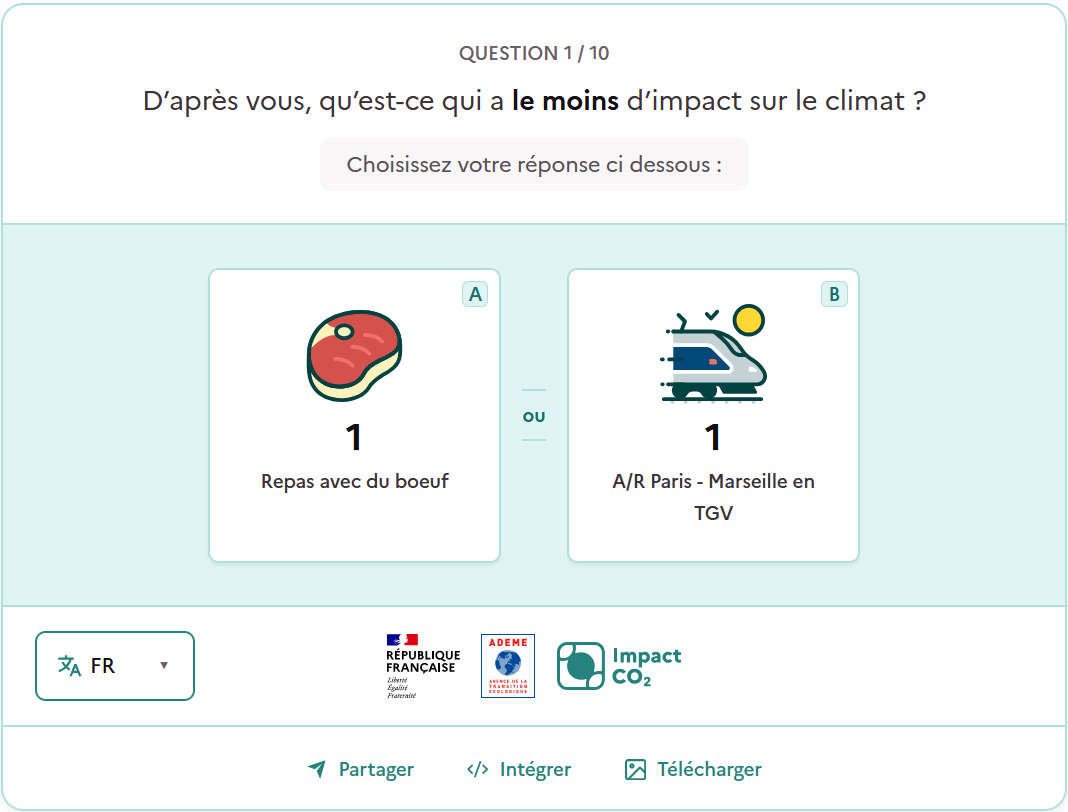The width and height of the screenshot is (1068, 812).
Task: Open the FR language dropdown
Action: 114,666
